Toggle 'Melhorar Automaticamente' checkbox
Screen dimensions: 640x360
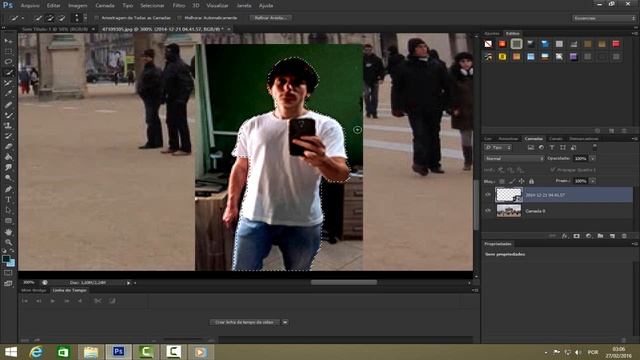tap(180, 18)
